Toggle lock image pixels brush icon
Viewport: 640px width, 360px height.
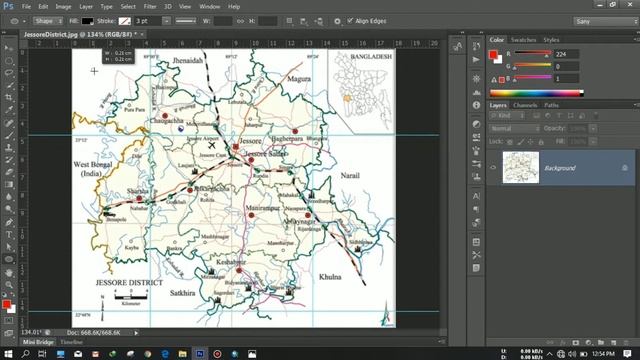pyautogui.click(x=520, y=142)
